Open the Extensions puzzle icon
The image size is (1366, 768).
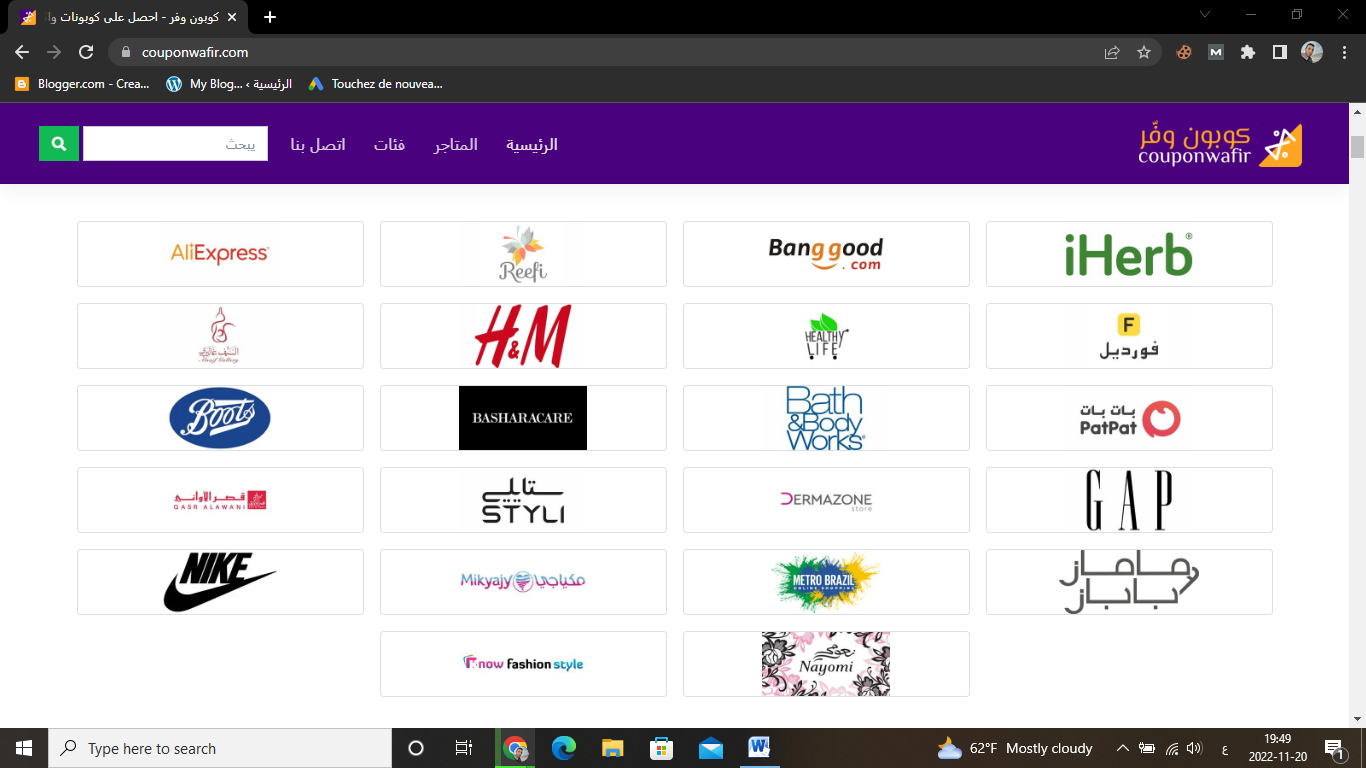tap(1248, 52)
